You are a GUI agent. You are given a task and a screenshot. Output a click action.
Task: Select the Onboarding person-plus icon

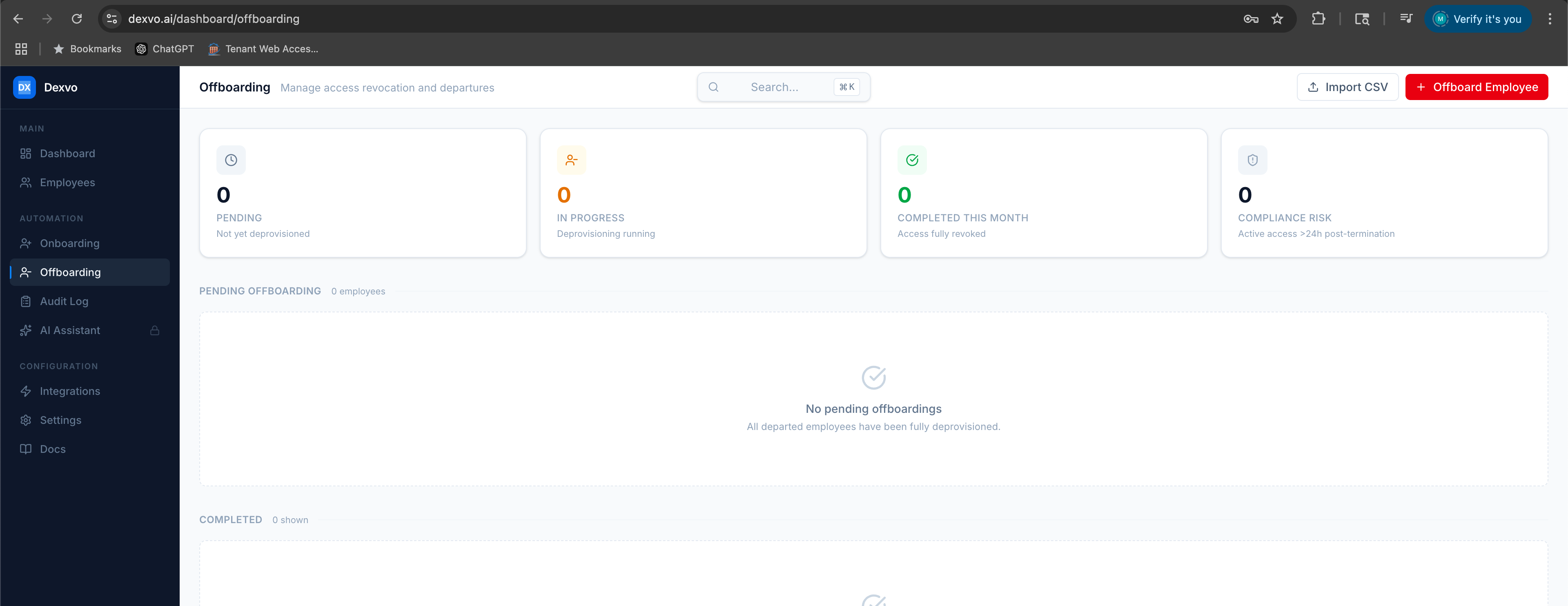coord(26,243)
